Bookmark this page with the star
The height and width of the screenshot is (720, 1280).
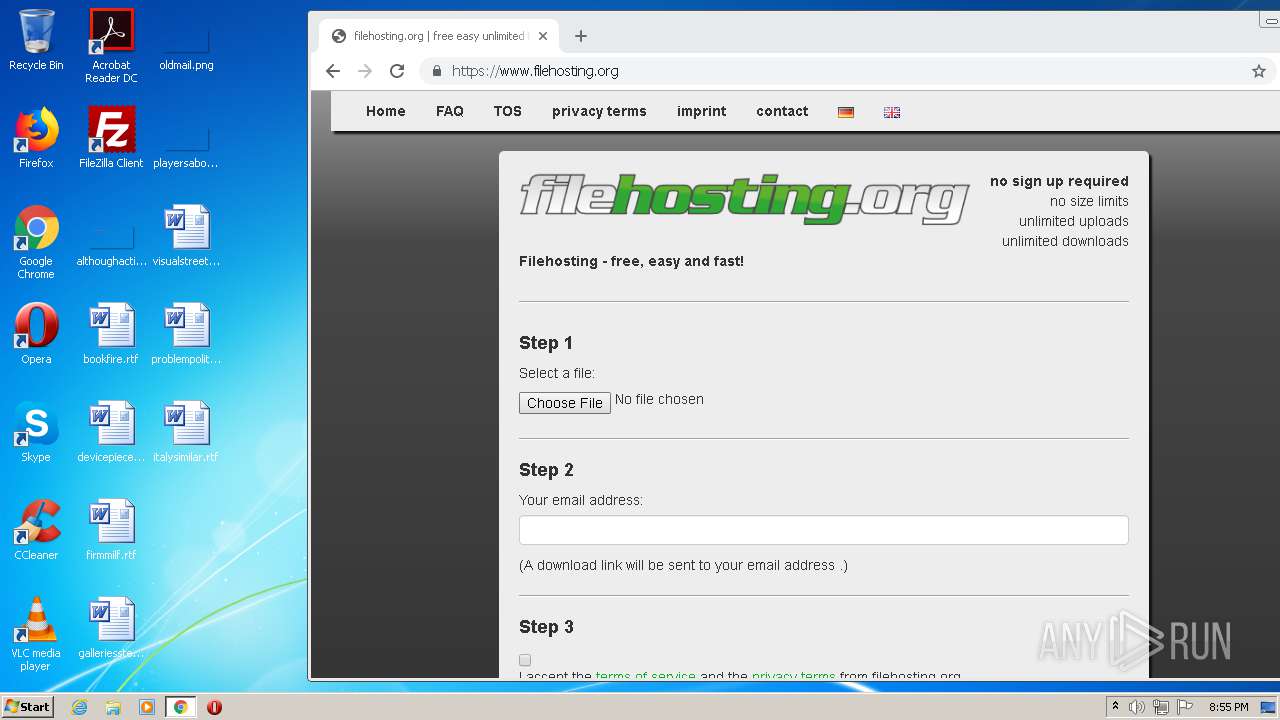[1259, 71]
